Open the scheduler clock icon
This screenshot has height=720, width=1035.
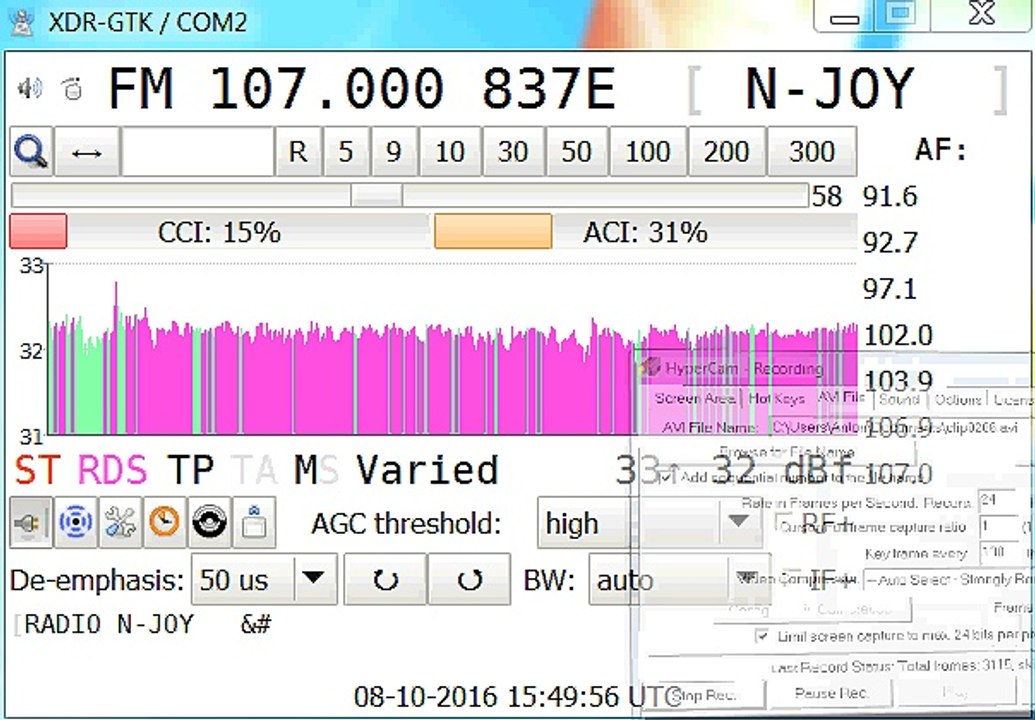pos(164,523)
